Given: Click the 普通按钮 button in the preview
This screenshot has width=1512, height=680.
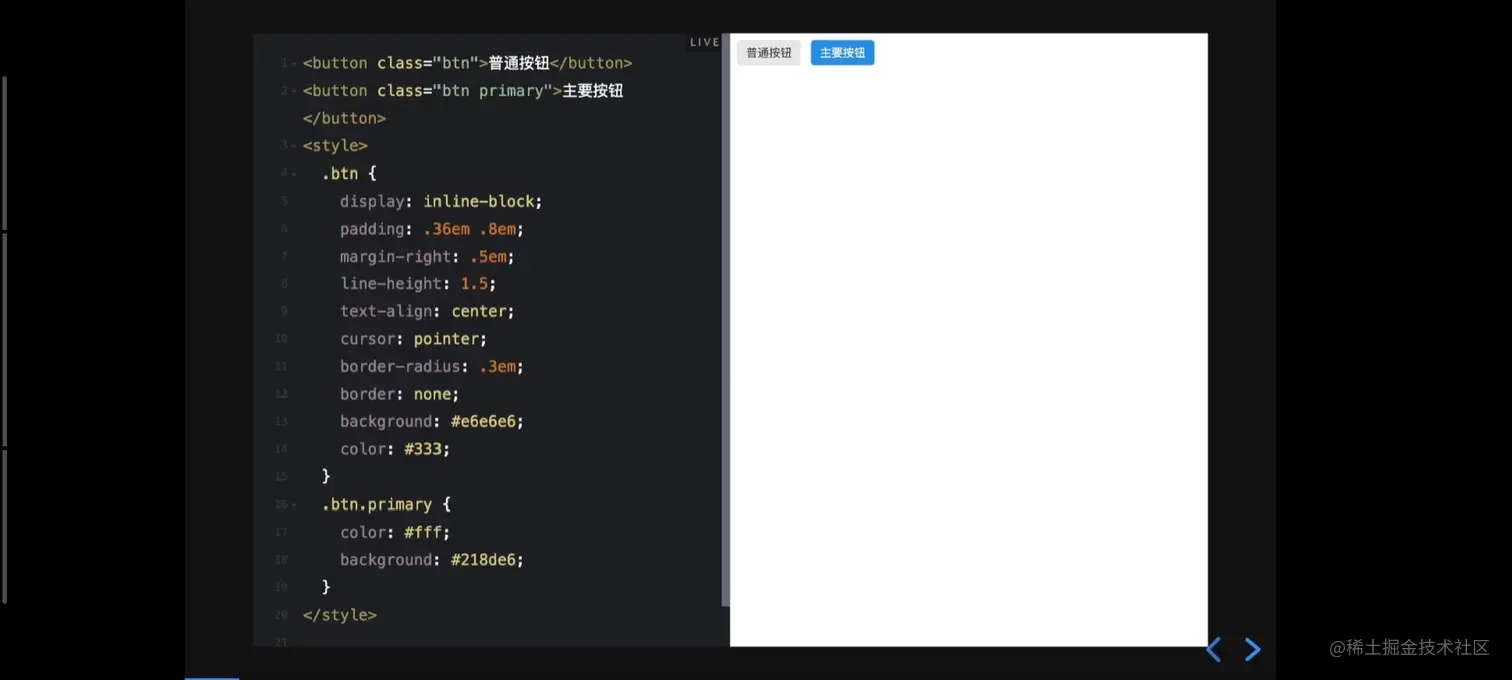Looking at the screenshot, I should pos(768,52).
